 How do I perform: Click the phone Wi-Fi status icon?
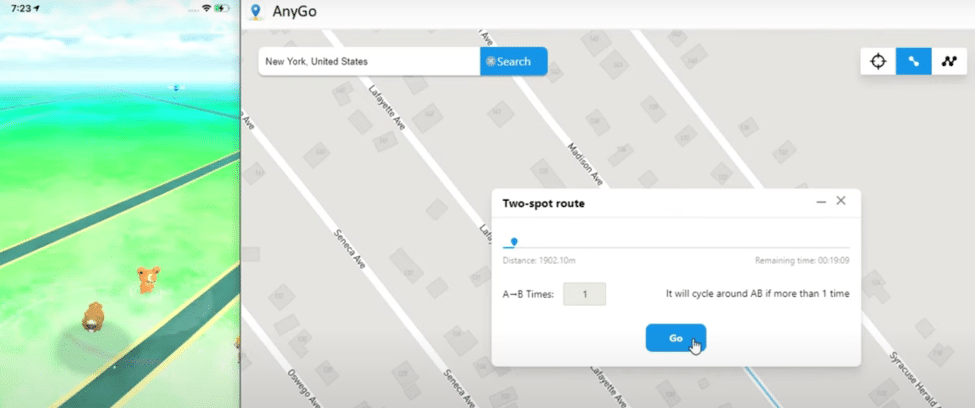coord(206,8)
